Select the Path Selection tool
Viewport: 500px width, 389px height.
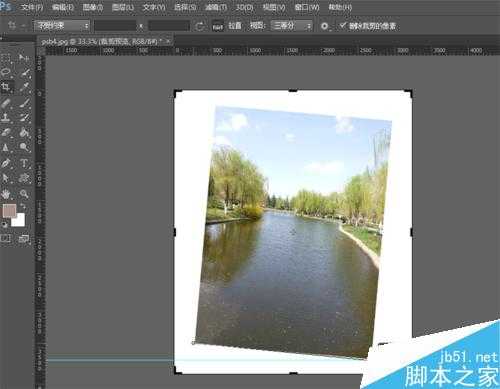pyautogui.click(x=6, y=178)
